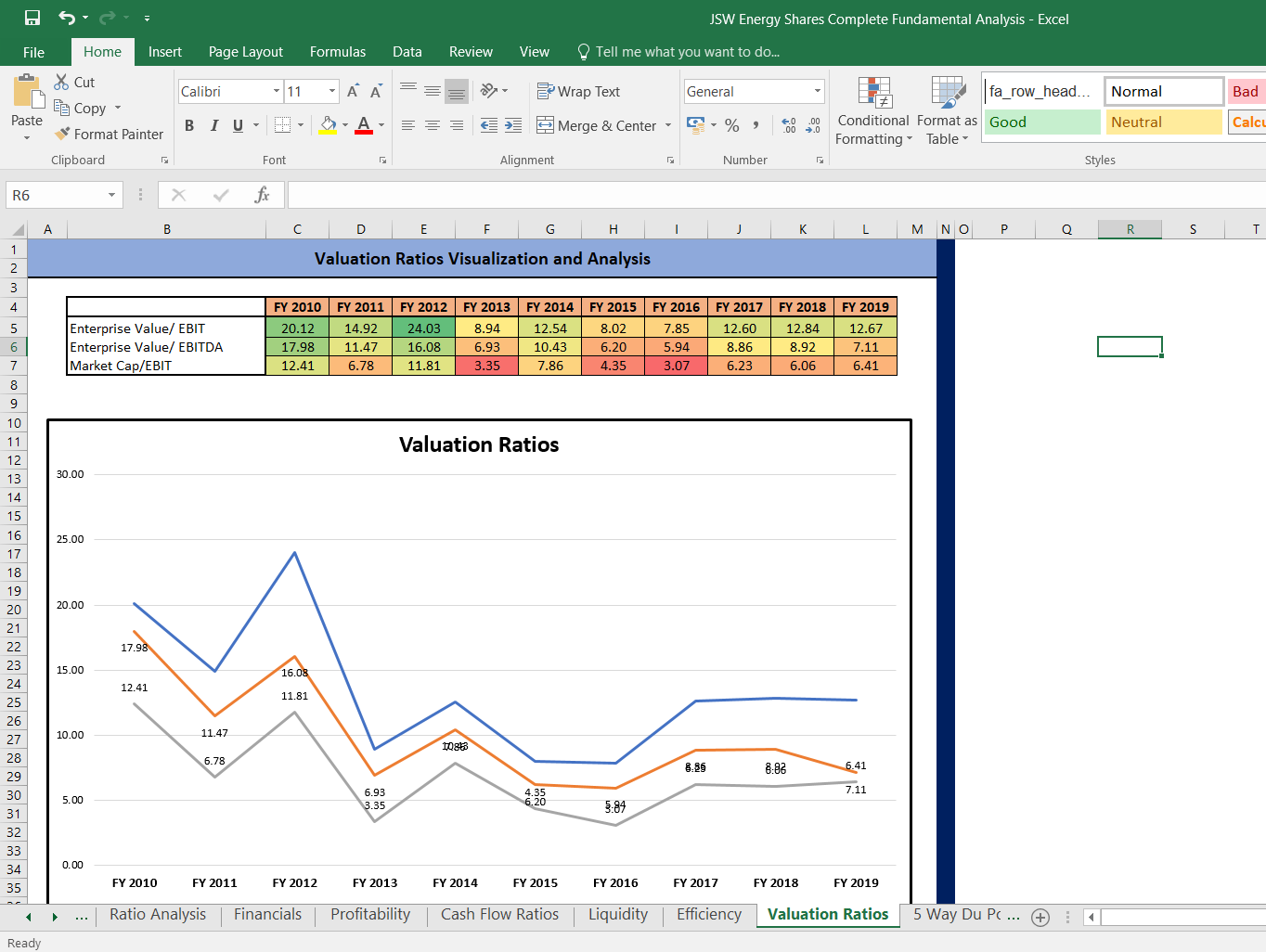Switch to the Insert ribbon tab
This screenshot has width=1266, height=952.
[x=165, y=52]
